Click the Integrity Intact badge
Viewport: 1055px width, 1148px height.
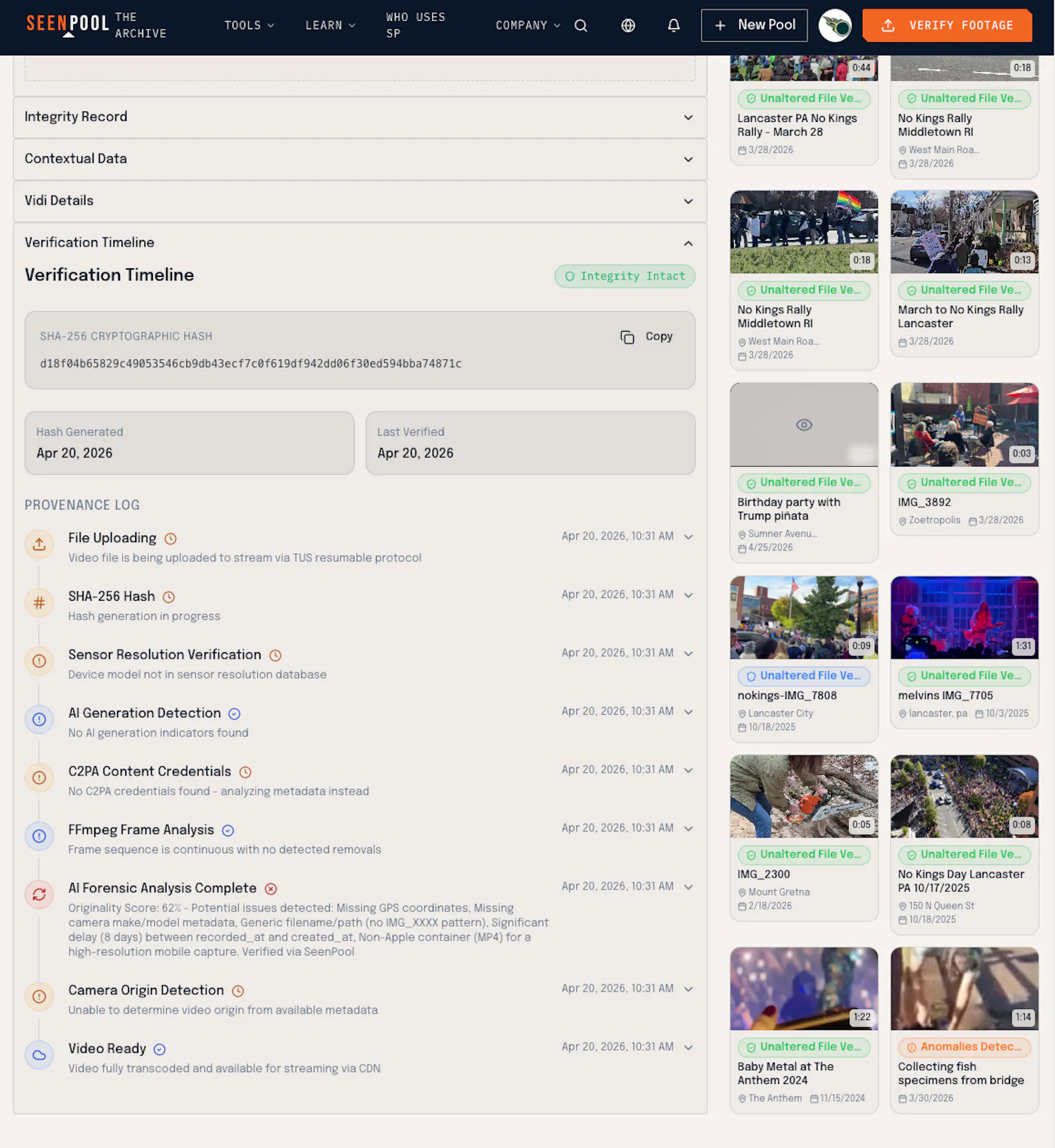coord(624,276)
